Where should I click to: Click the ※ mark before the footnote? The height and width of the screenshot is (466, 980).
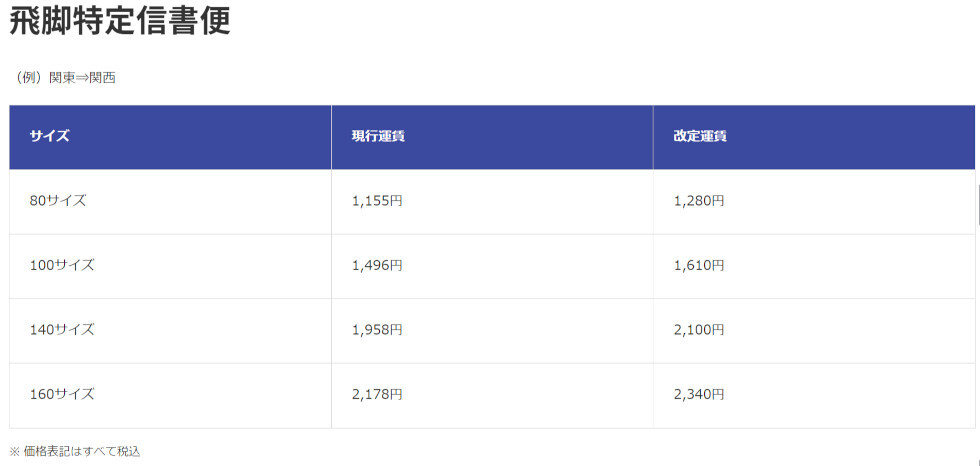click(14, 451)
